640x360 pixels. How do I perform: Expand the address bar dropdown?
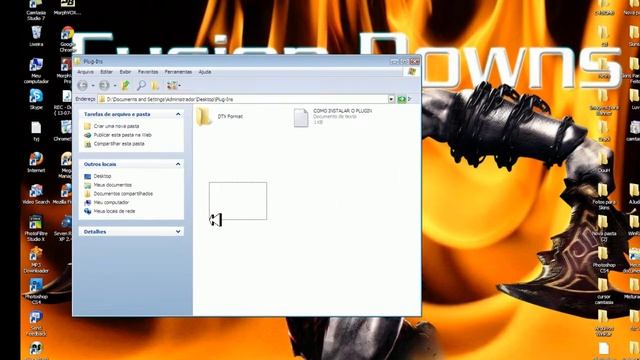point(391,99)
